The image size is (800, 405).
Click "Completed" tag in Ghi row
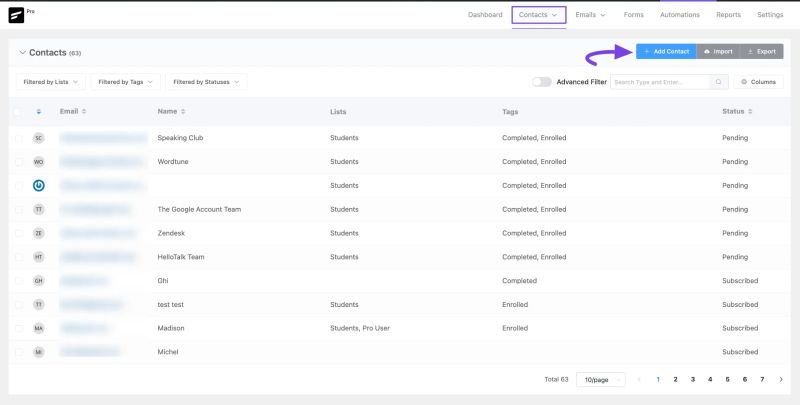tap(519, 281)
